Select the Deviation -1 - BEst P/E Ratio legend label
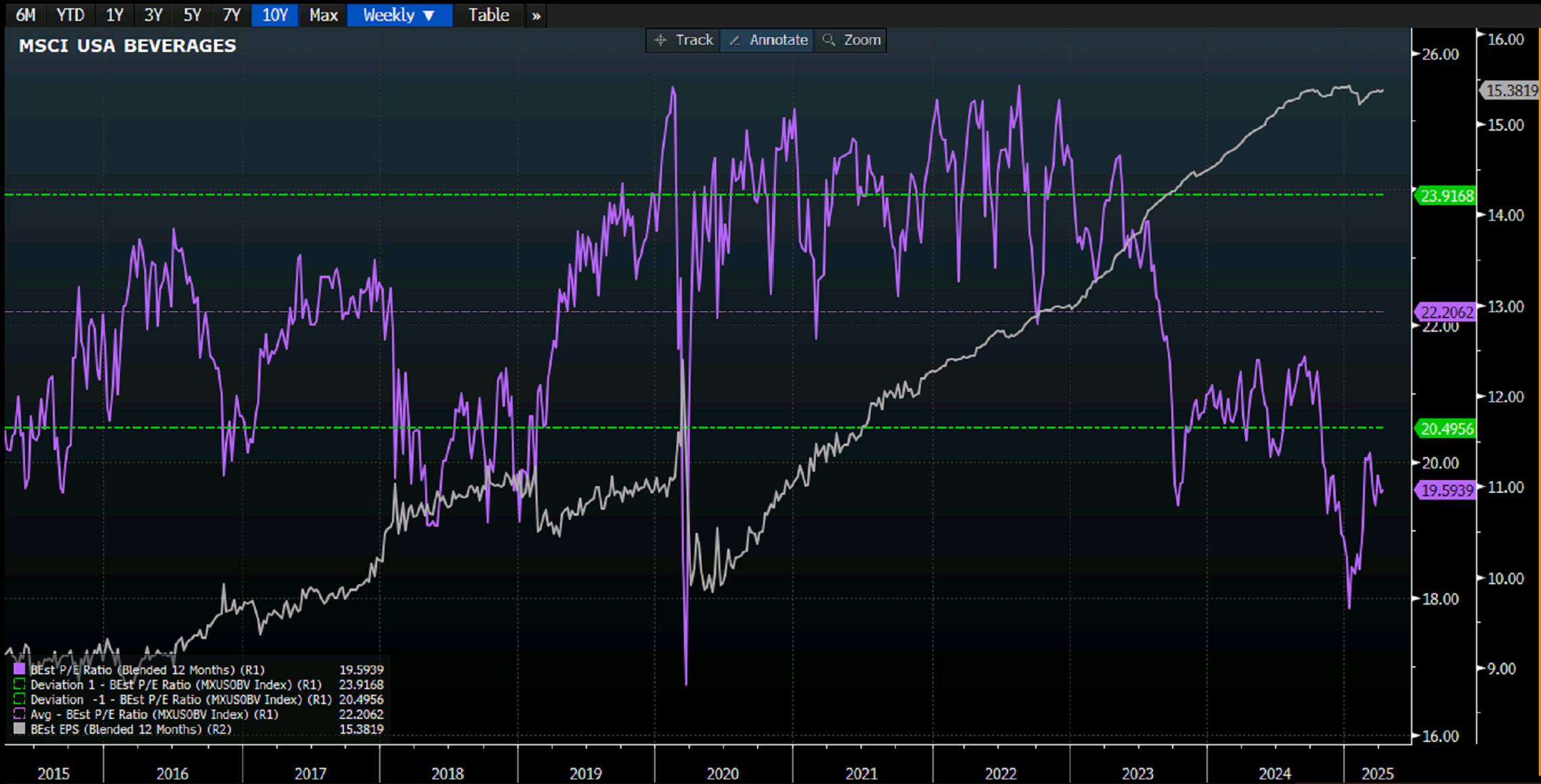1541x784 pixels. tap(181, 699)
